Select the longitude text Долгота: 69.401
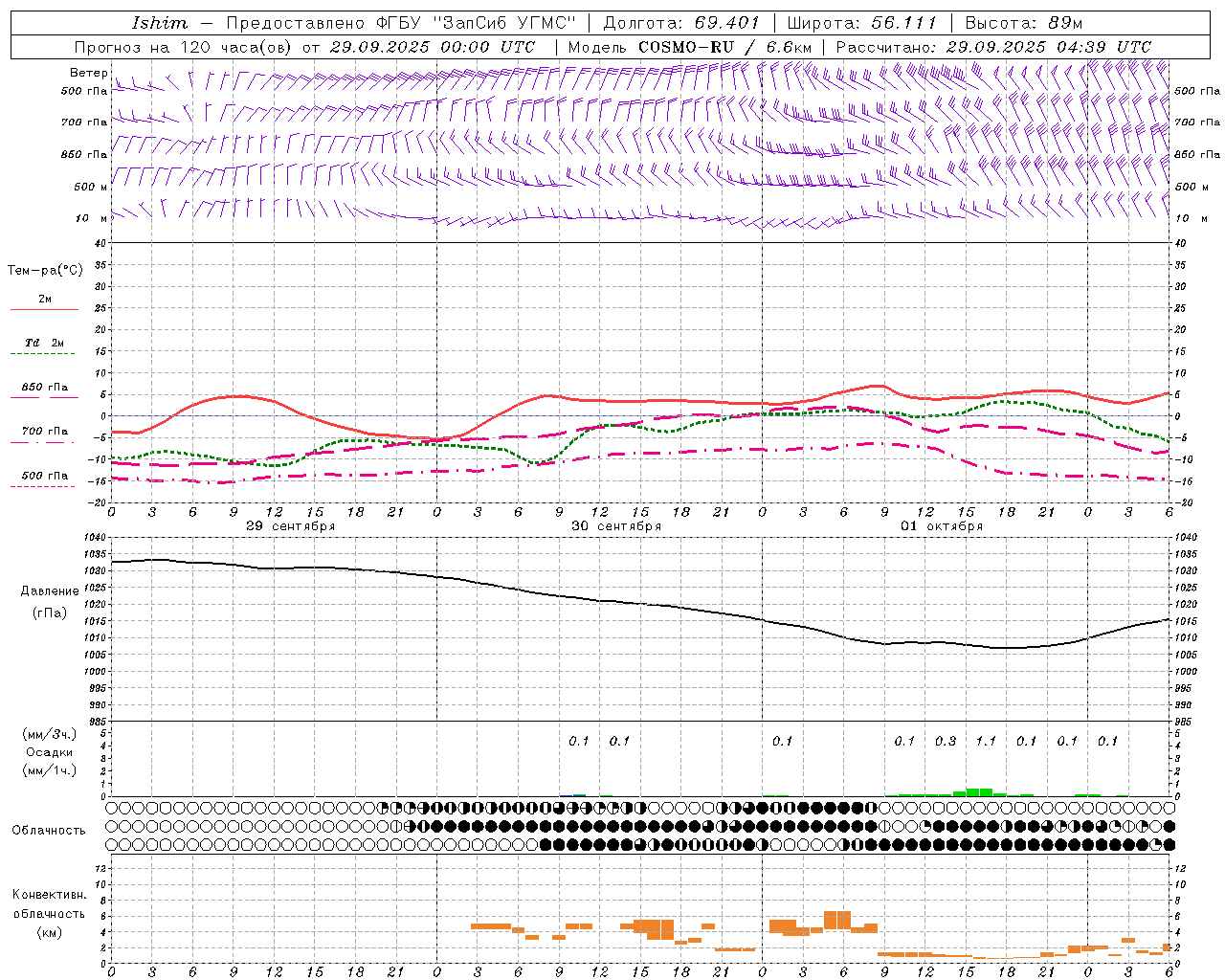Image resolution: width=1225 pixels, height=980 pixels. tap(681, 23)
